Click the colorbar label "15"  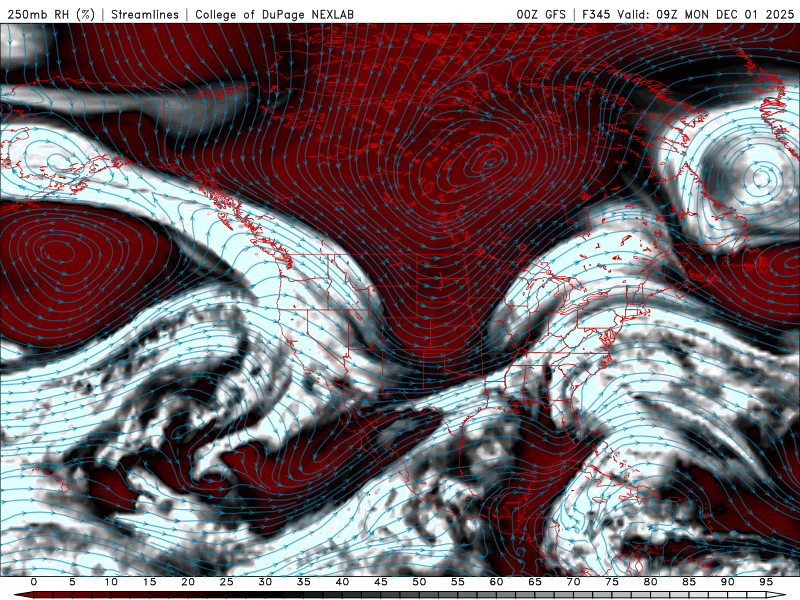[149, 582]
